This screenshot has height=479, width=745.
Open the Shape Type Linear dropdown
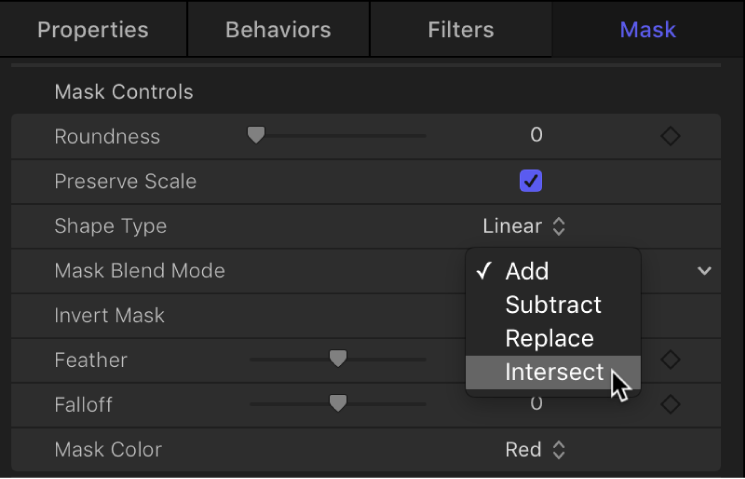tap(524, 226)
